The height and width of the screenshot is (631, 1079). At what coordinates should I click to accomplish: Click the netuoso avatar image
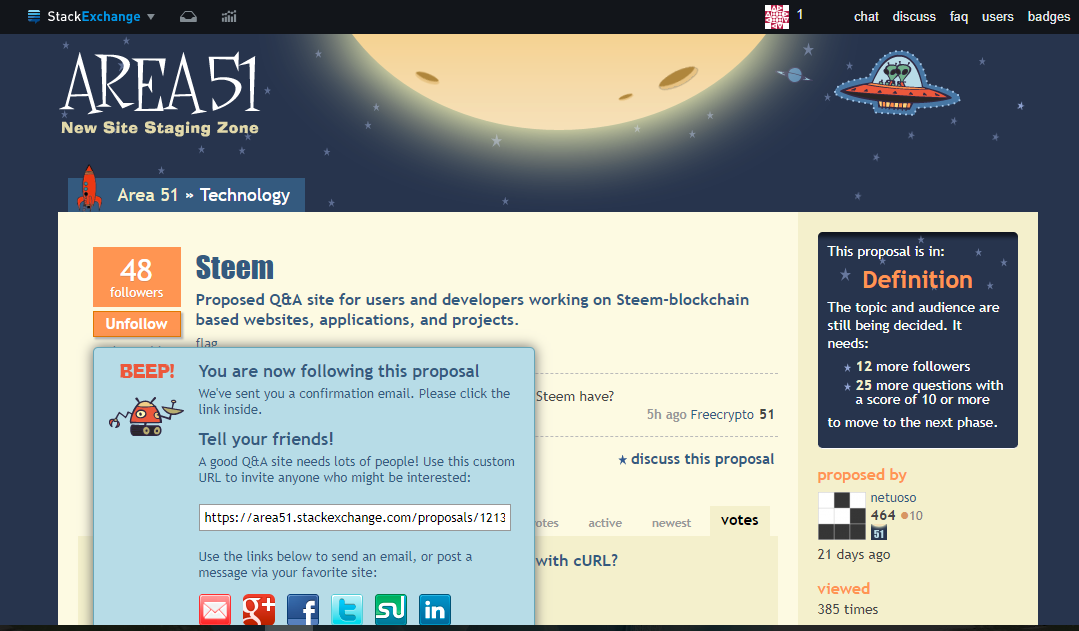tap(842, 515)
